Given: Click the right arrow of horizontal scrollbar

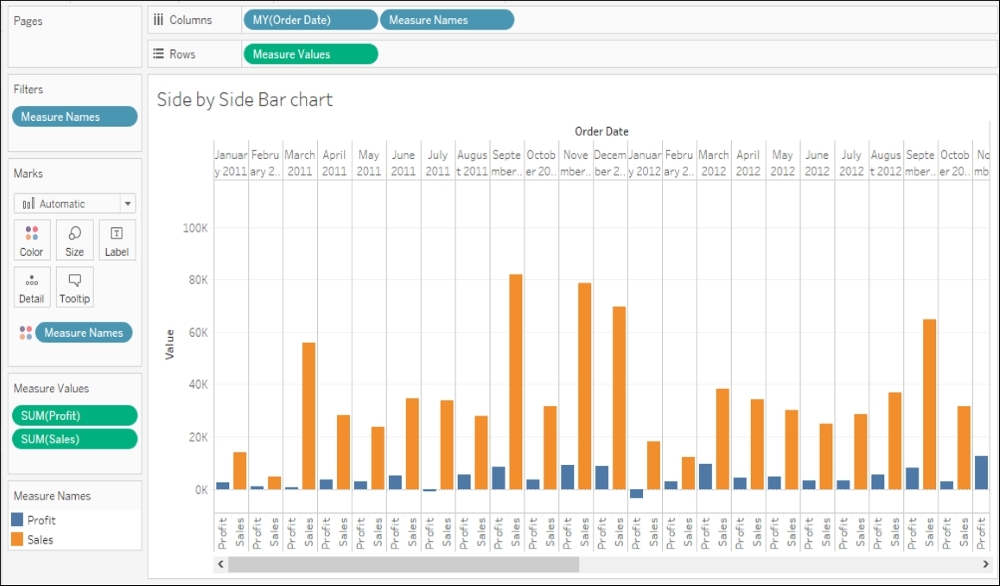Looking at the screenshot, I should point(985,564).
